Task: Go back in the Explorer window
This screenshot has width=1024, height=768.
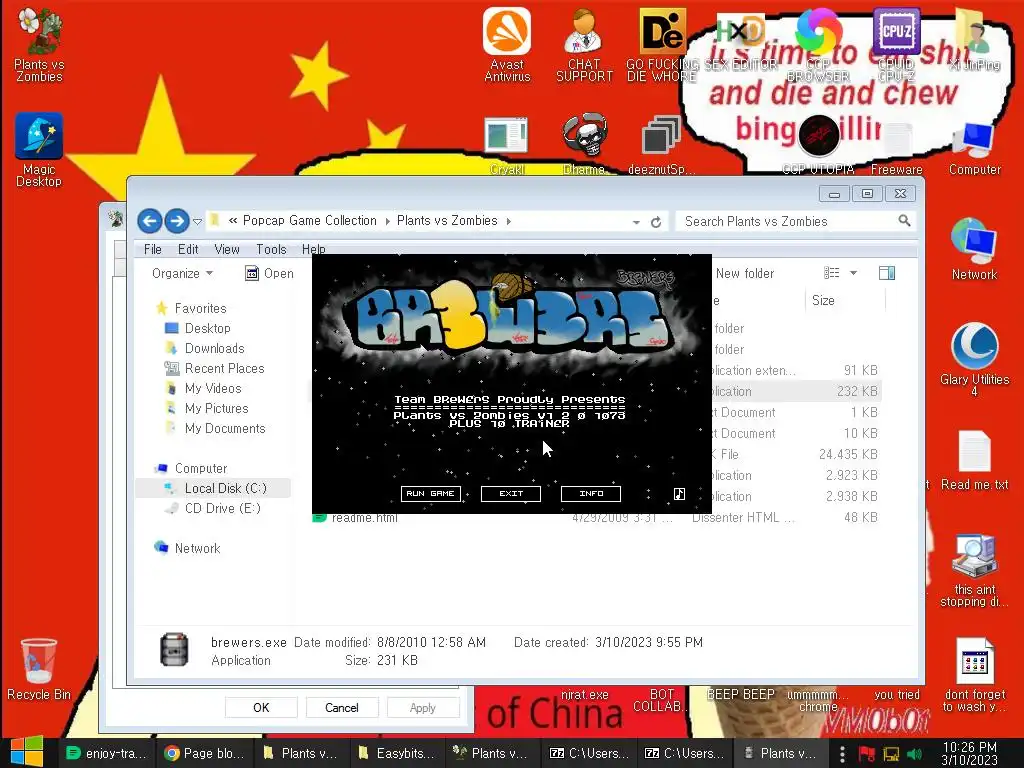Action: click(x=150, y=221)
